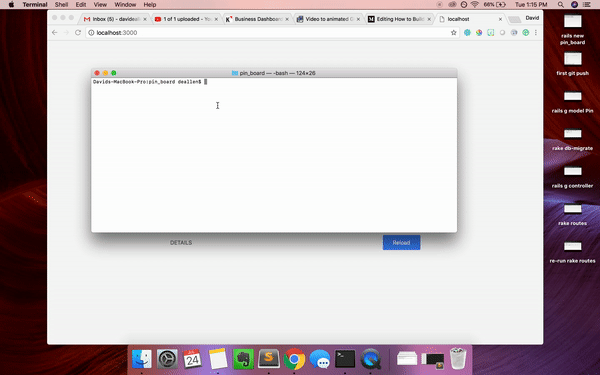Select the 'rake db-migrate' desktop file
Image resolution: width=600 pixels, height=375 pixels.
(x=572, y=139)
